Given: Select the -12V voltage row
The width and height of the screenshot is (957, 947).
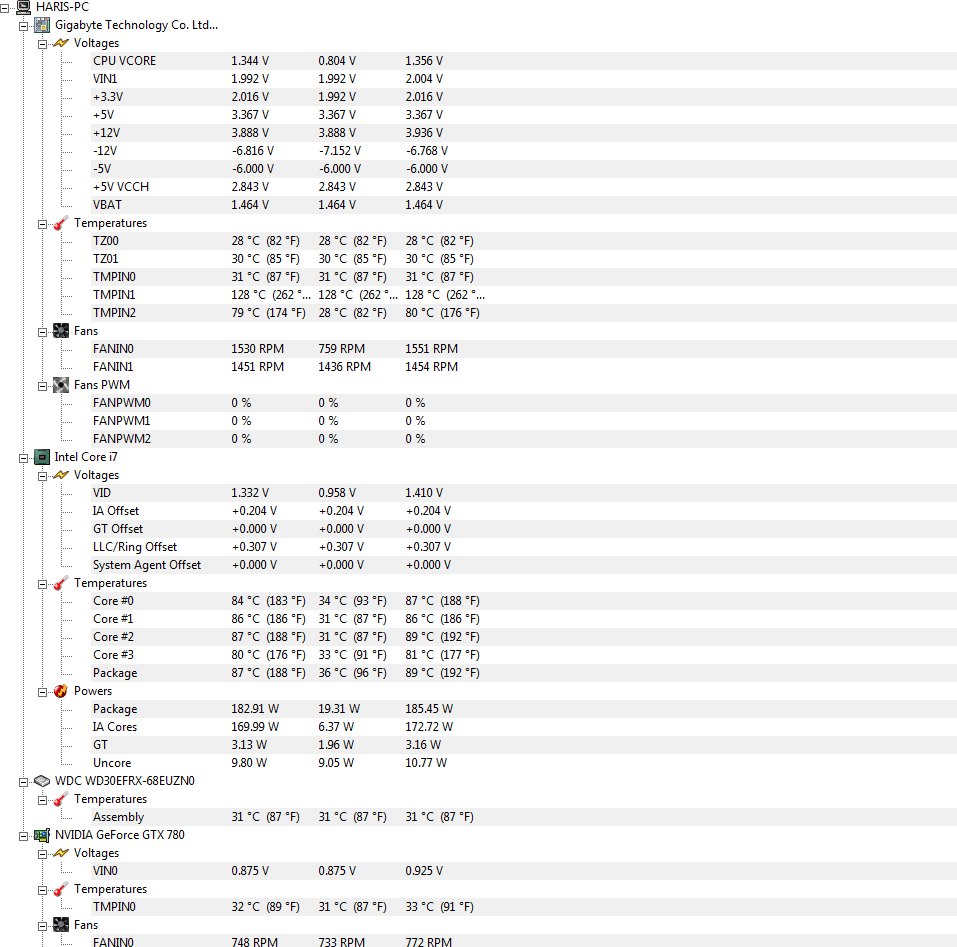Looking at the screenshot, I should [x=524, y=151].
